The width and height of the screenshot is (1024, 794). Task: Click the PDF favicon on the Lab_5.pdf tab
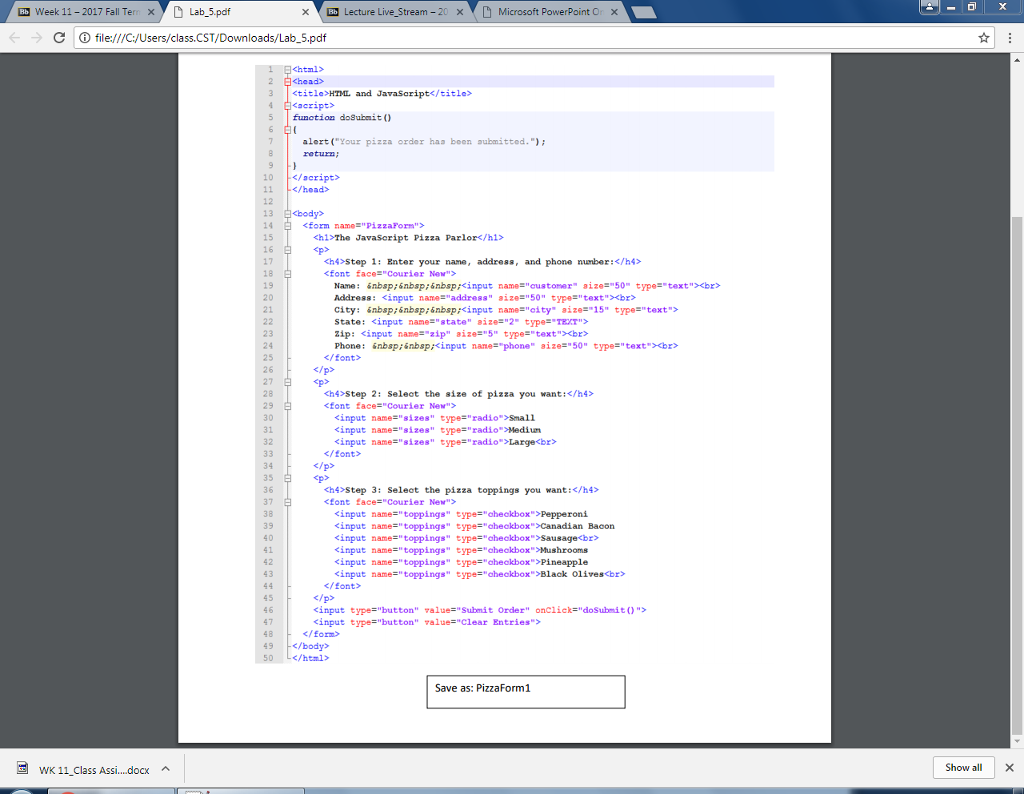(x=178, y=14)
